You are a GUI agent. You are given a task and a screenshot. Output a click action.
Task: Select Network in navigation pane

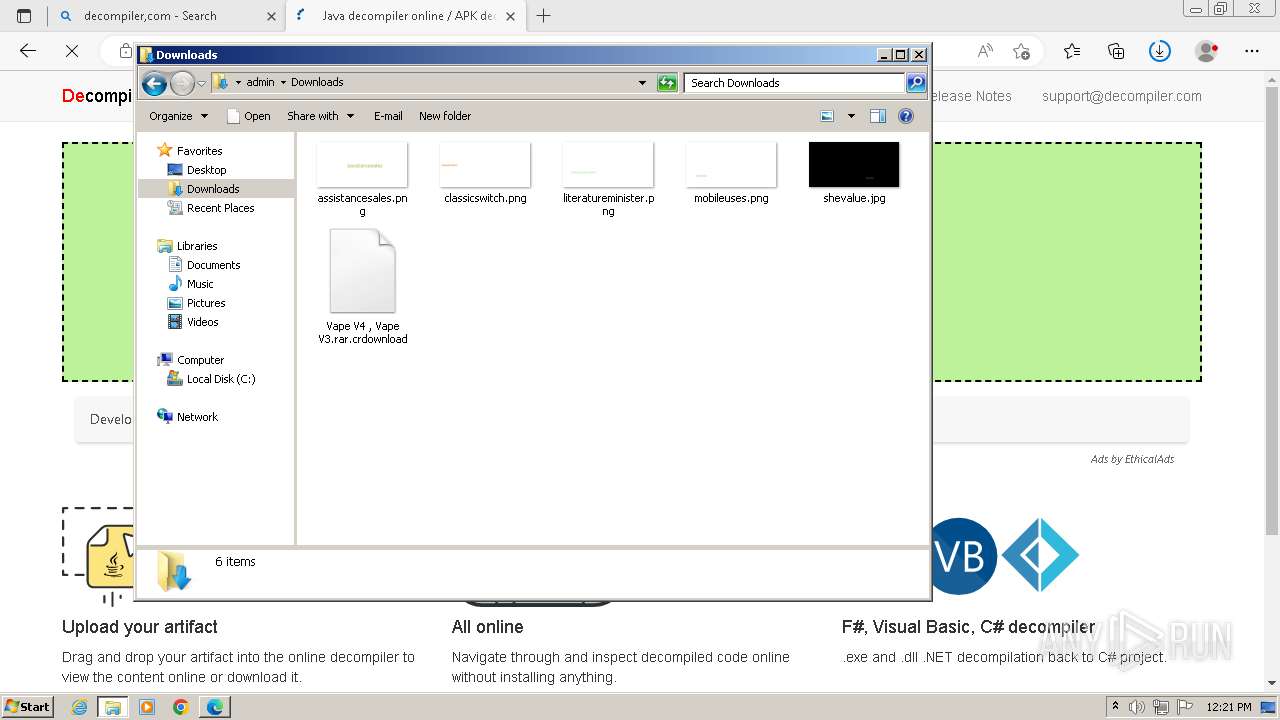pyautogui.click(x=197, y=417)
